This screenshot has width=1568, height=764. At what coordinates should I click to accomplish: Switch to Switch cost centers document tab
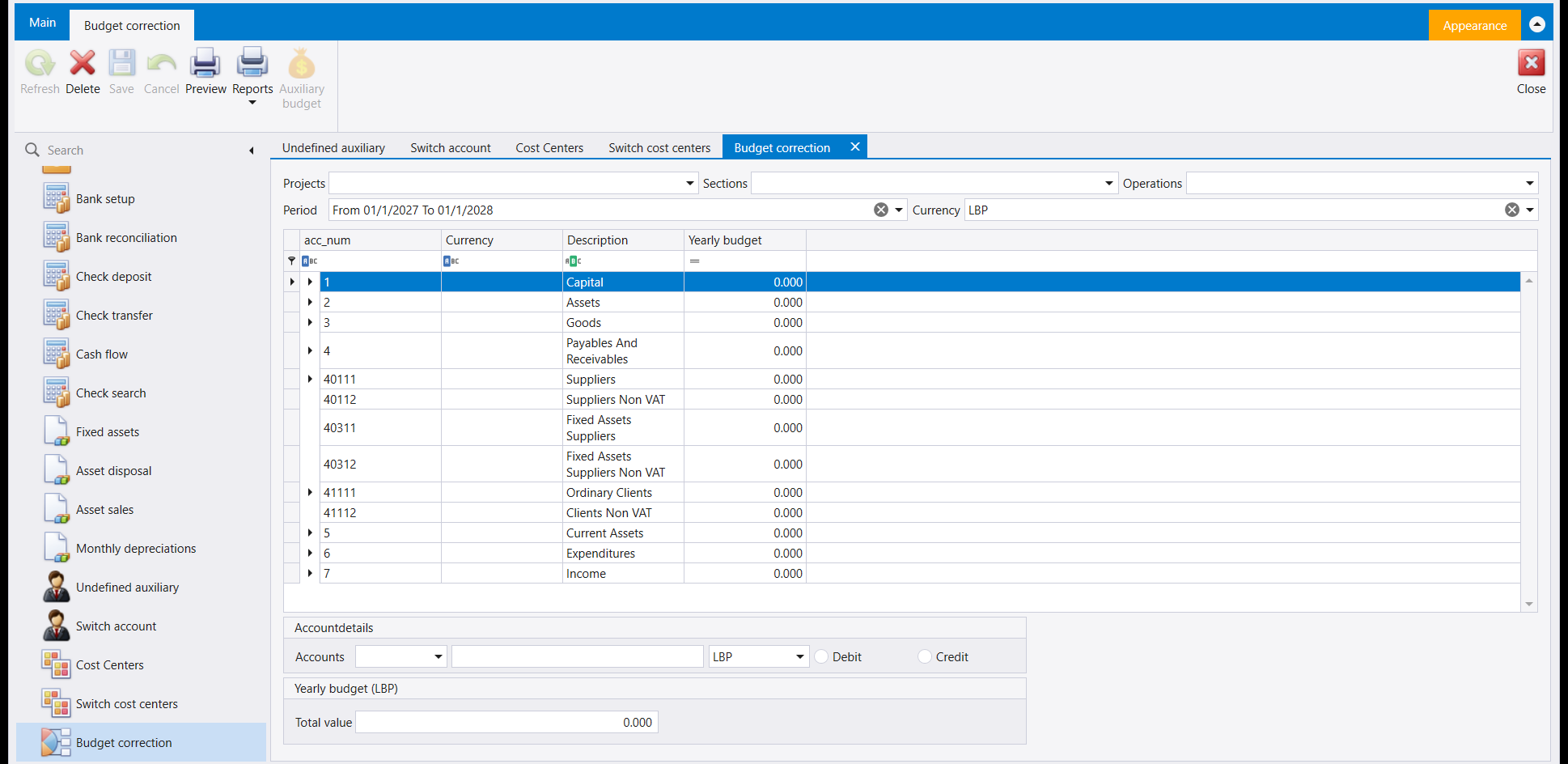click(x=659, y=148)
